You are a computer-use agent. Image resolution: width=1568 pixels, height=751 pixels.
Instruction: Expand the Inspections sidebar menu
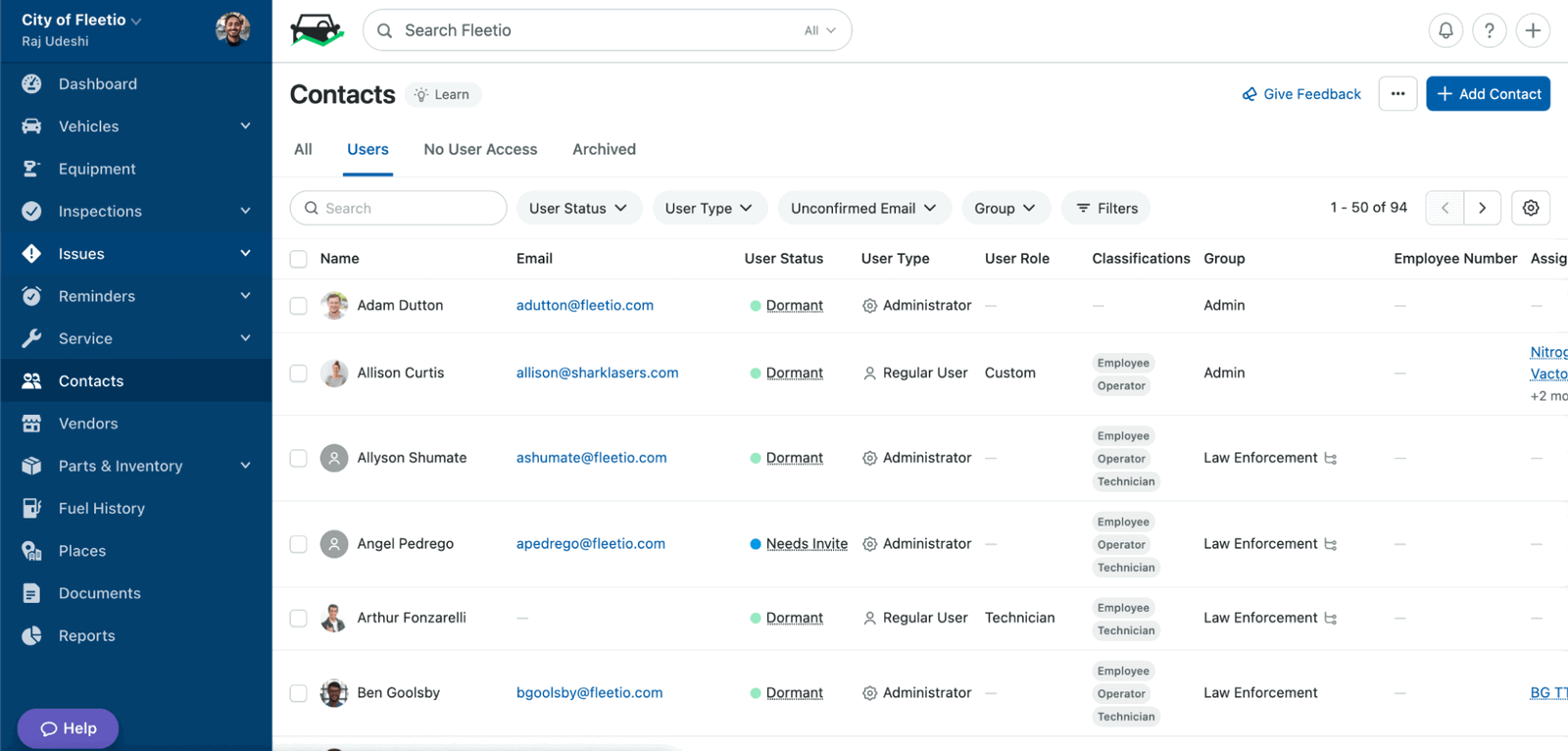click(x=245, y=211)
